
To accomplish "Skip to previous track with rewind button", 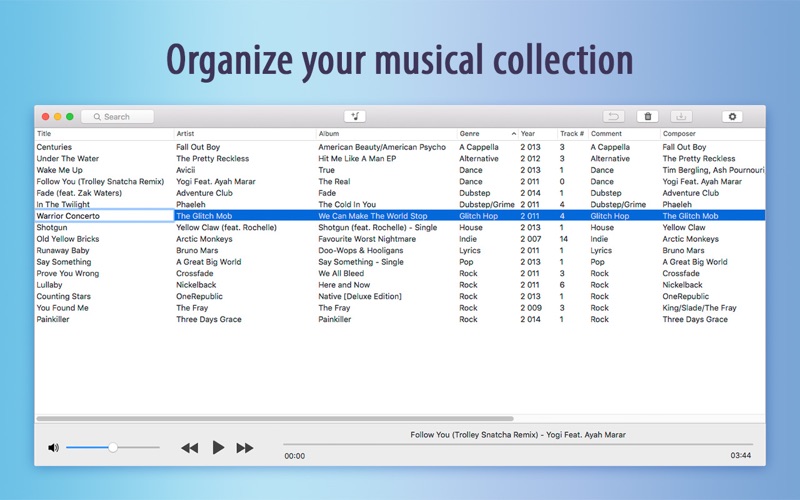I will (x=189, y=448).
